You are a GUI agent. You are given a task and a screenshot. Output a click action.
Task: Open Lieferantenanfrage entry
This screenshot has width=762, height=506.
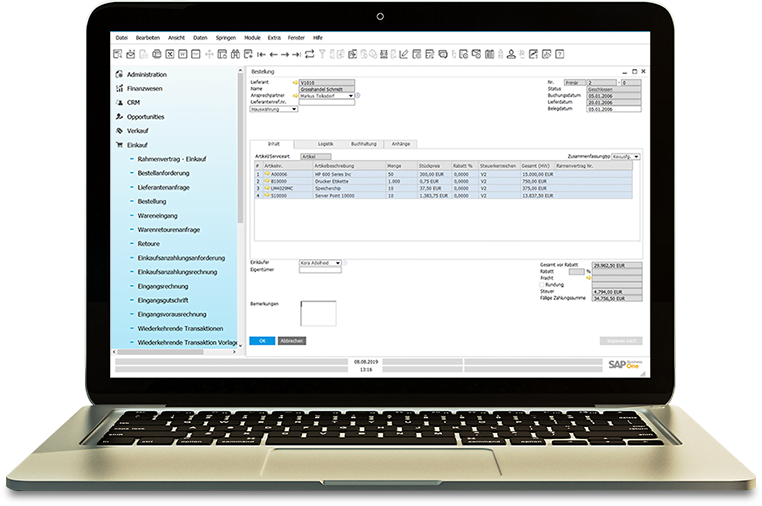164,187
